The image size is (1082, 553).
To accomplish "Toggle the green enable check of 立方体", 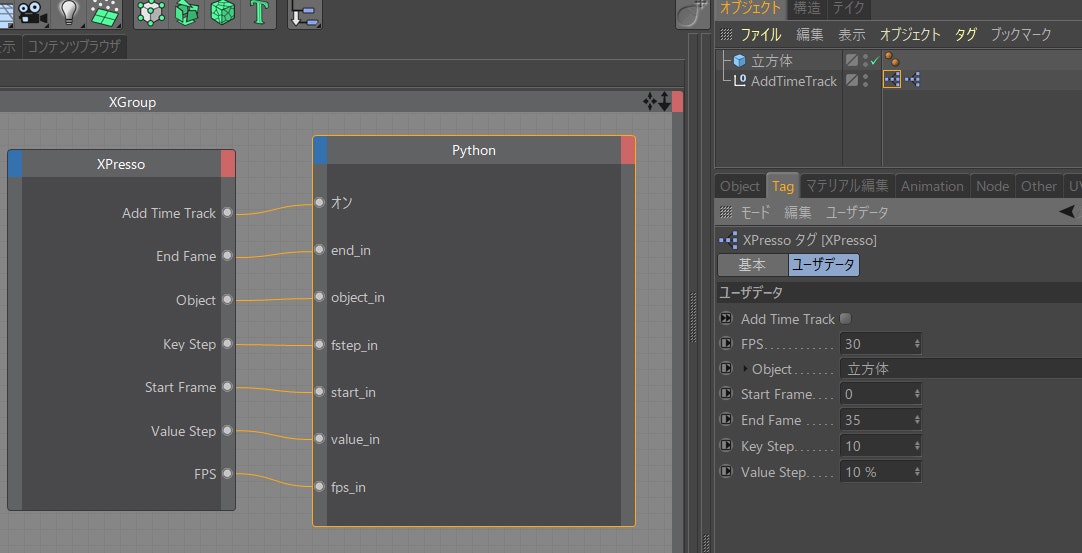I will 874,61.
